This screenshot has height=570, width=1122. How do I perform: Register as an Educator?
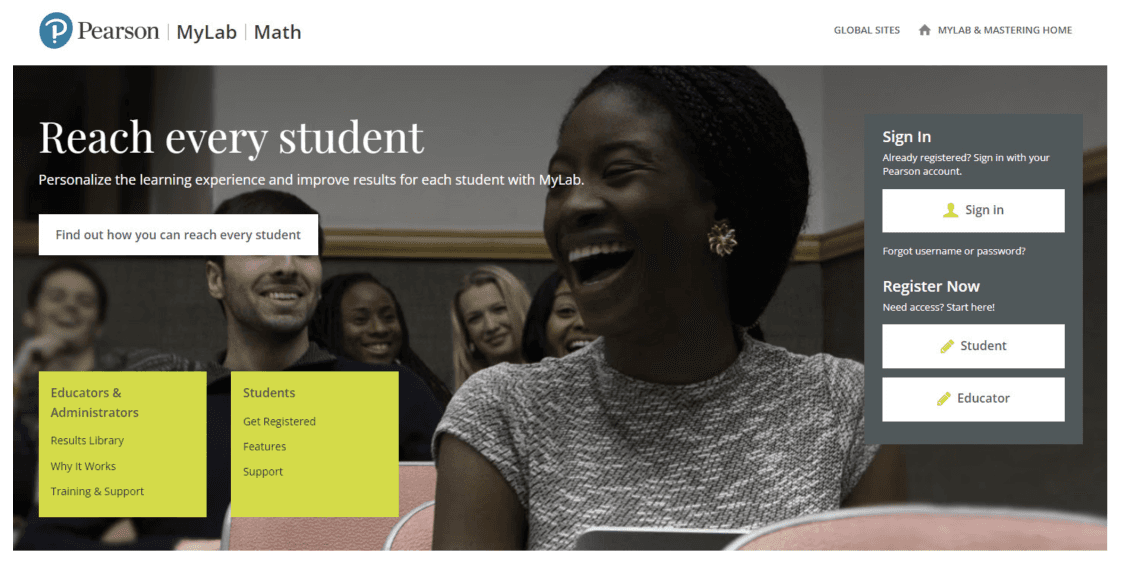(x=973, y=399)
